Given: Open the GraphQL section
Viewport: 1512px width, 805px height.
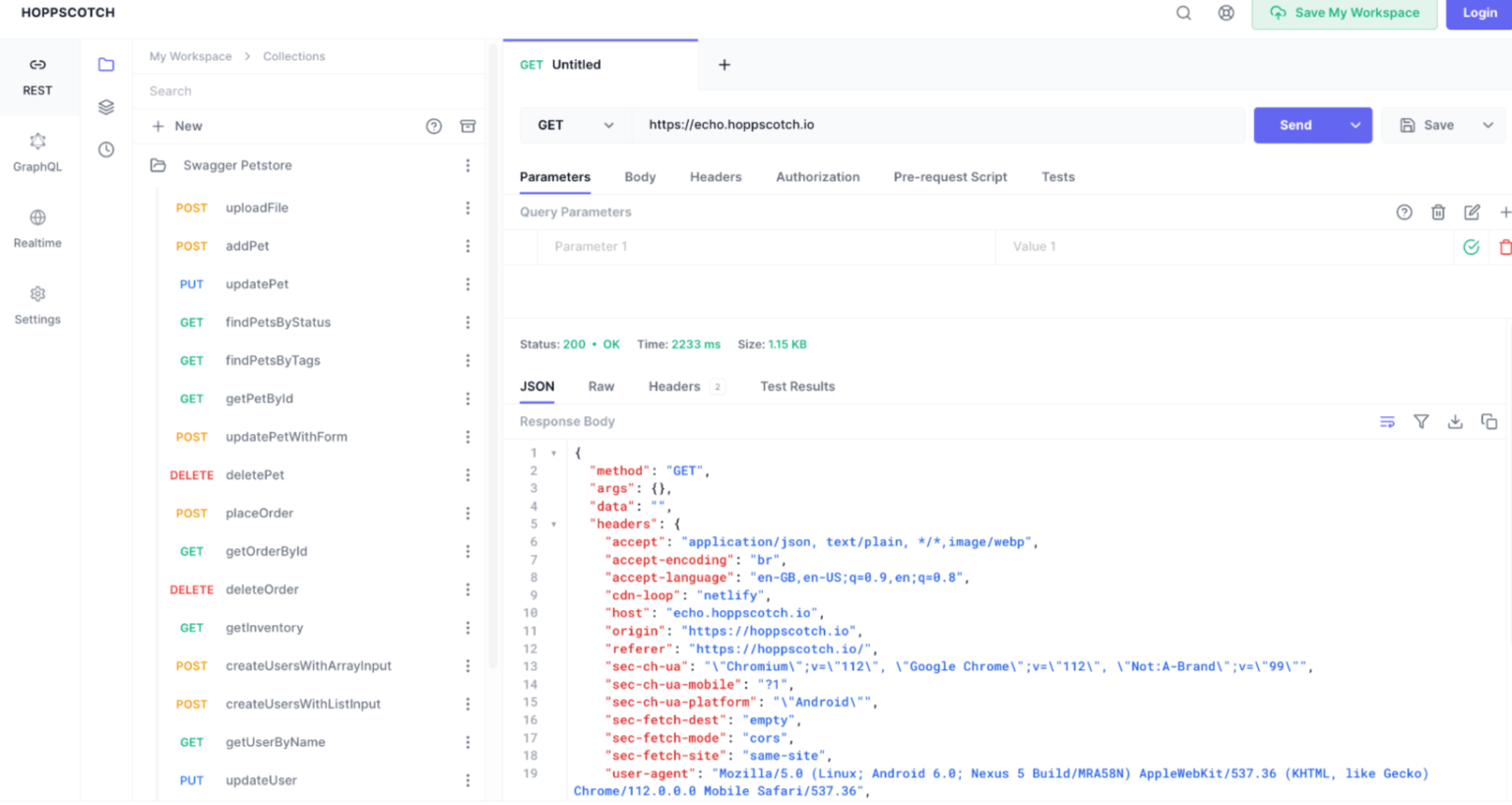Looking at the screenshot, I should [x=37, y=153].
